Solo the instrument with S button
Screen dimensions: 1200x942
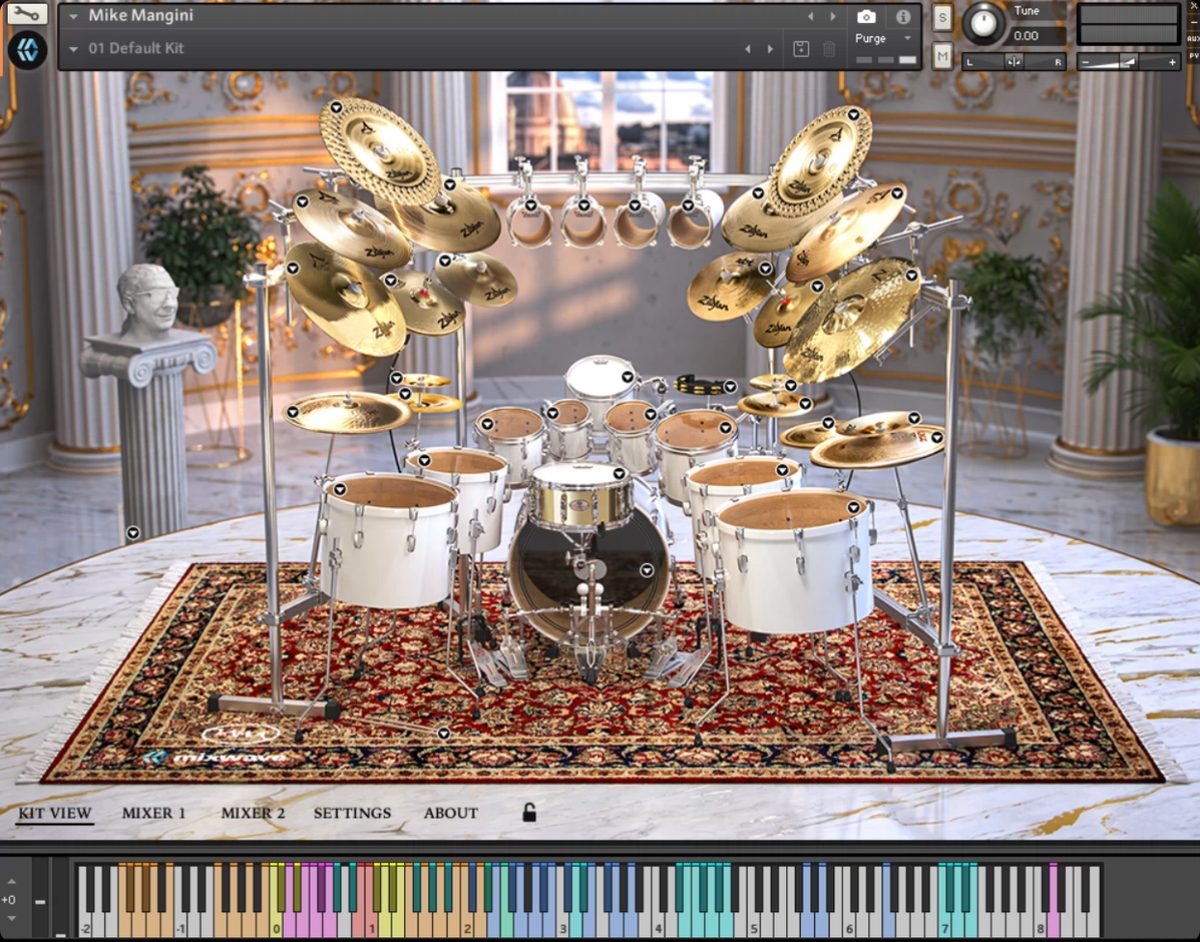click(x=942, y=17)
